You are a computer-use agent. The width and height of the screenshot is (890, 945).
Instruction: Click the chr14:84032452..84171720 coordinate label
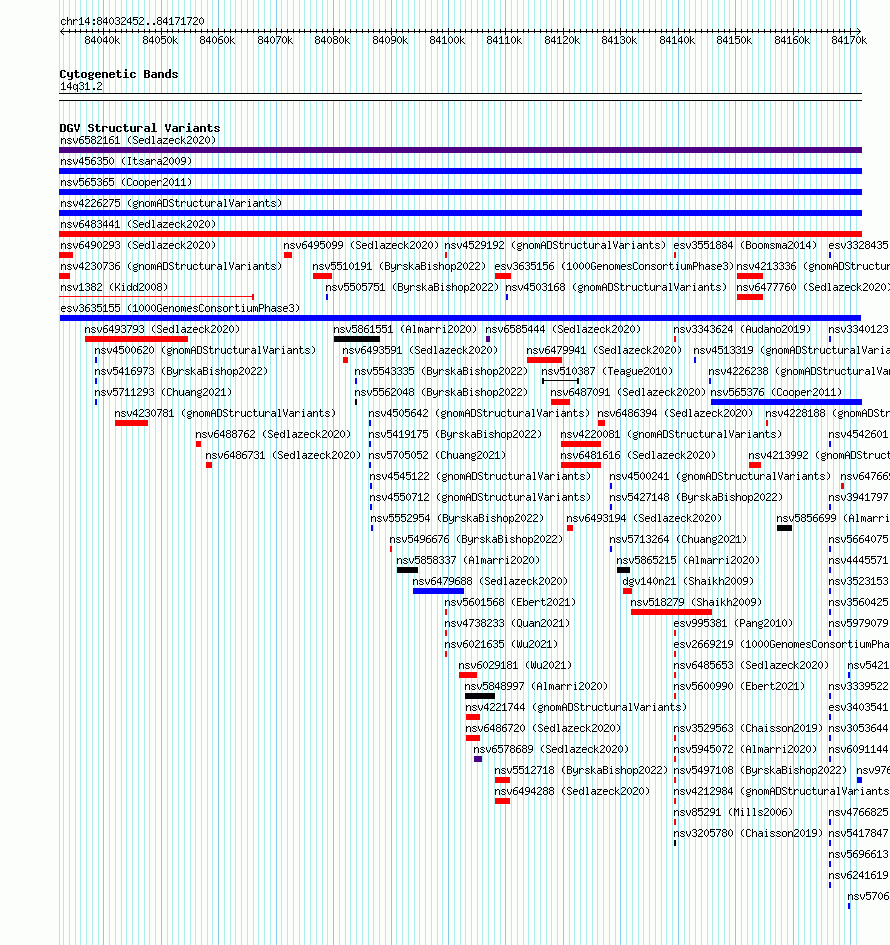point(132,21)
